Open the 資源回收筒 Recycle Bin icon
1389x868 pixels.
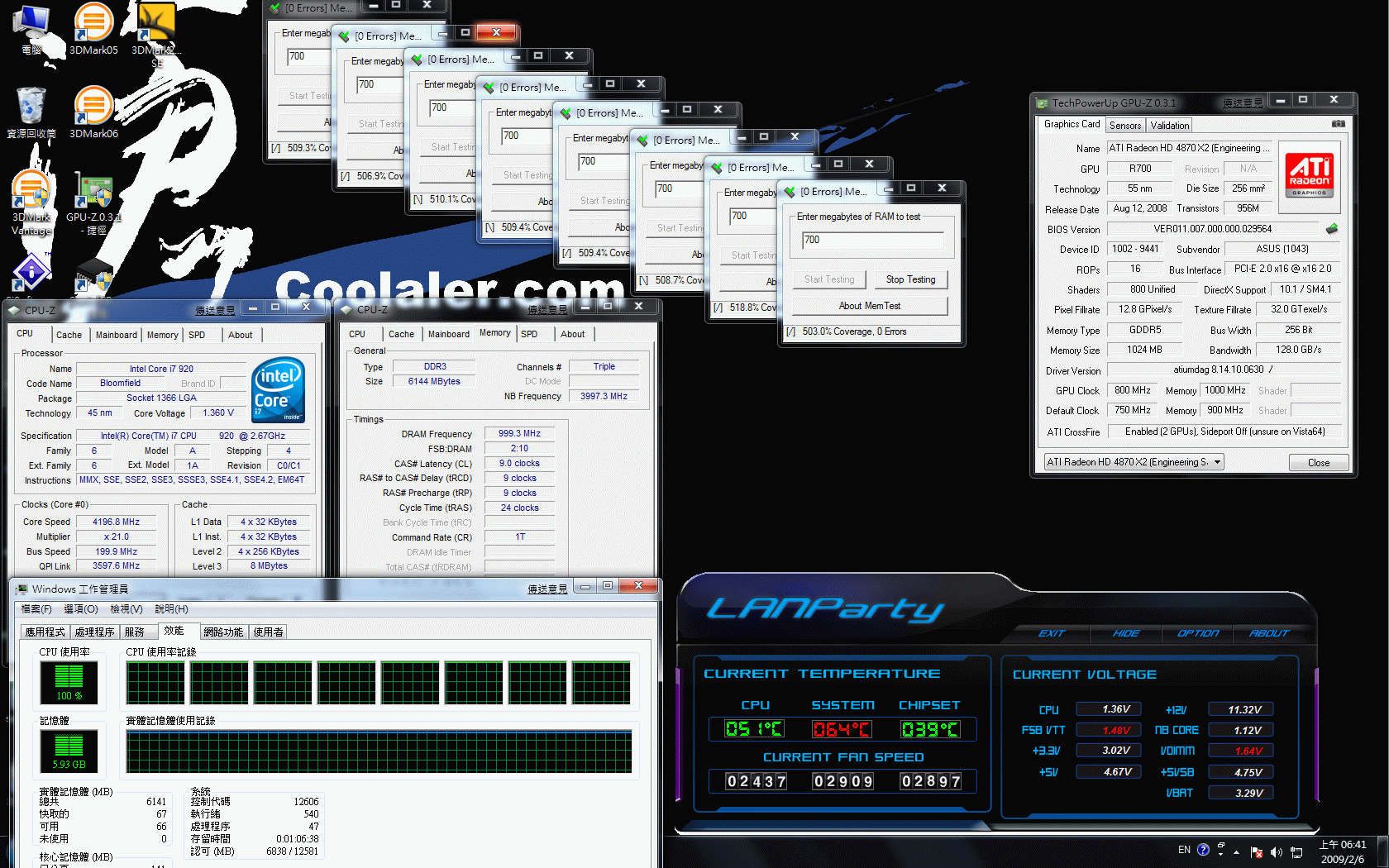click(x=31, y=112)
